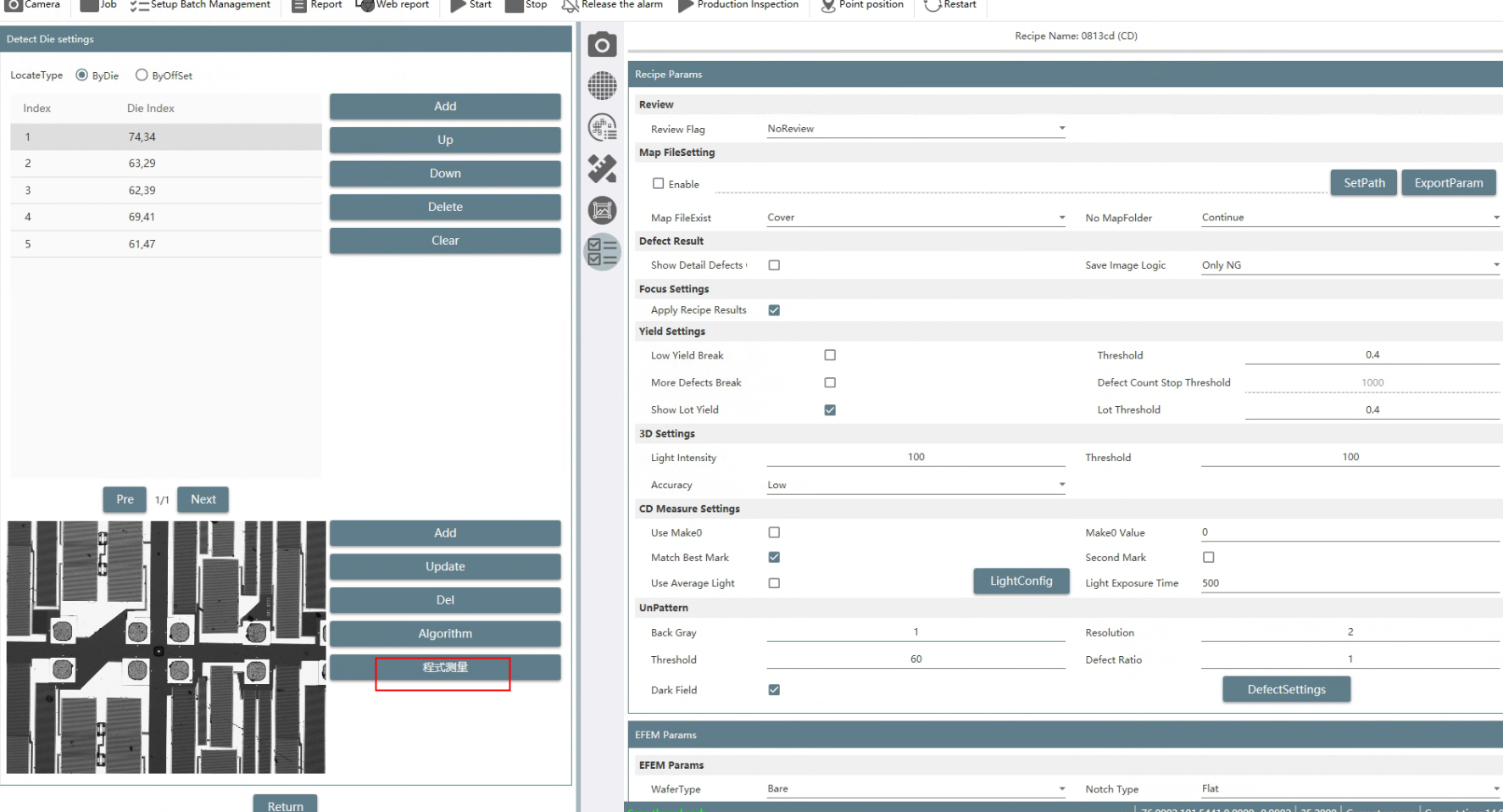1503x812 pixels.
Task: Select the checklist recipe params icon
Action: [602, 252]
